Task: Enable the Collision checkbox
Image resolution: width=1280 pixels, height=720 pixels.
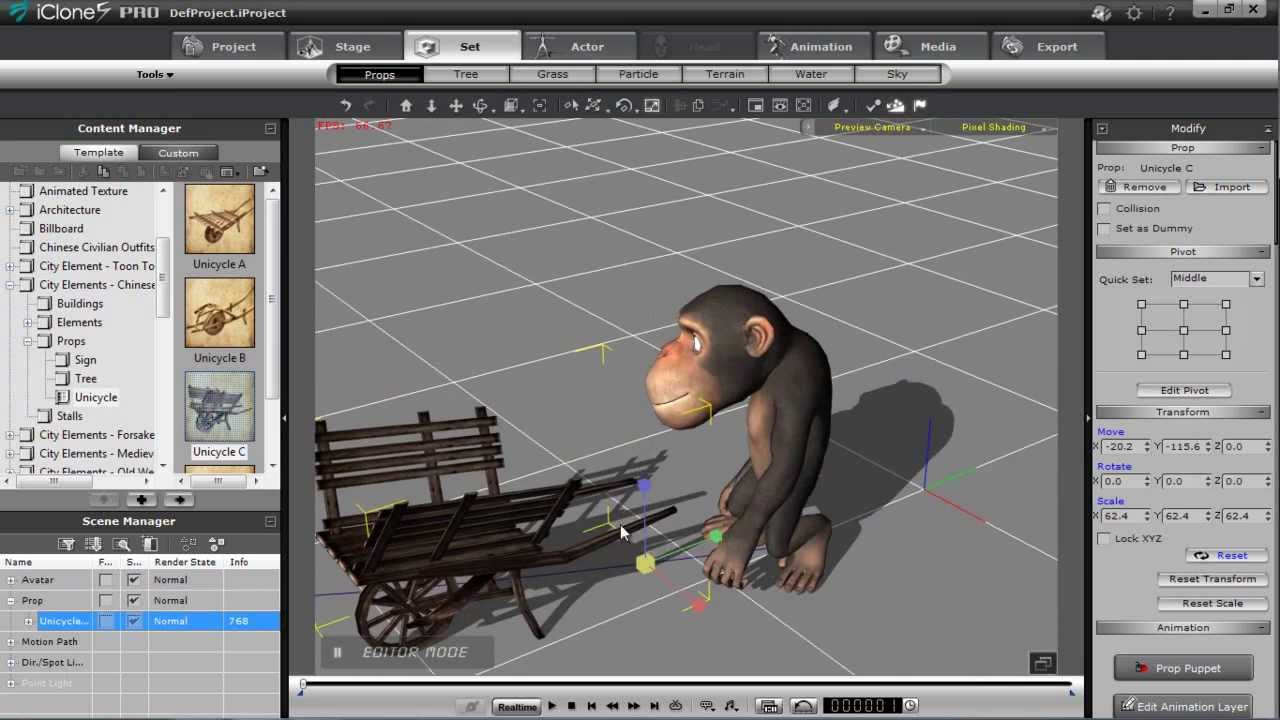Action: click(x=1104, y=209)
